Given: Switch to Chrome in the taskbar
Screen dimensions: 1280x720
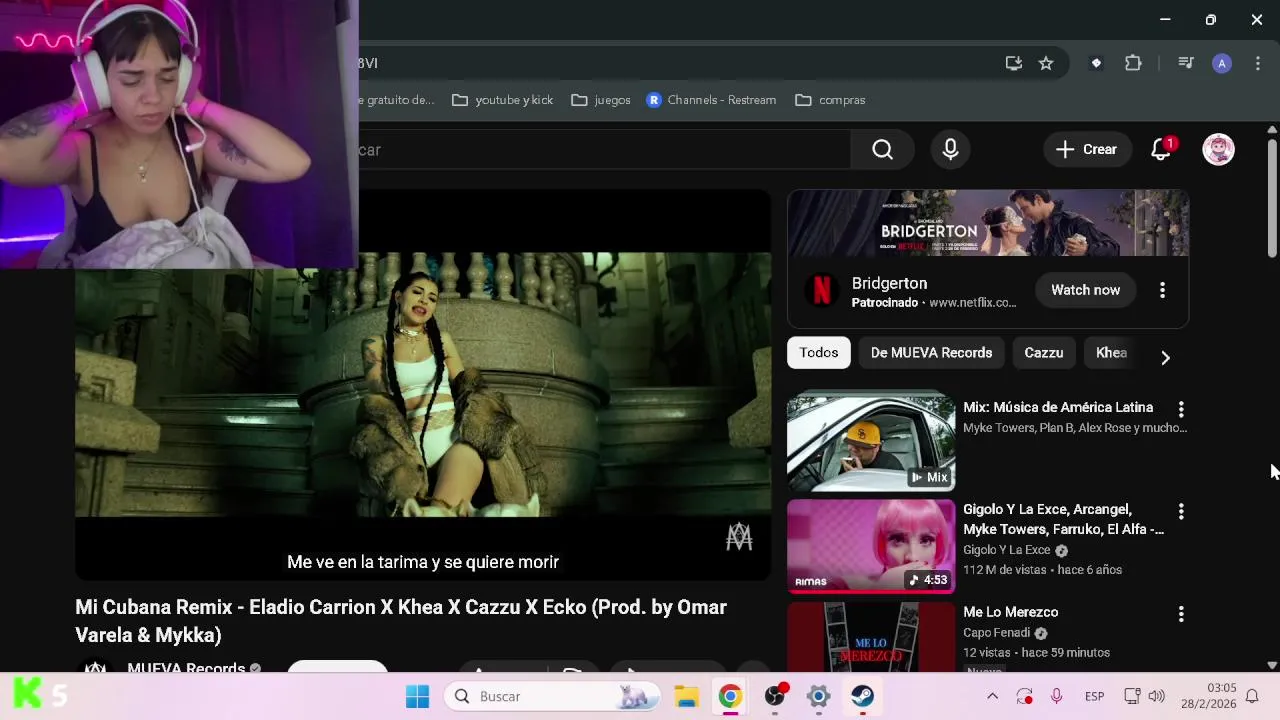Looking at the screenshot, I should [x=730, y=696].
